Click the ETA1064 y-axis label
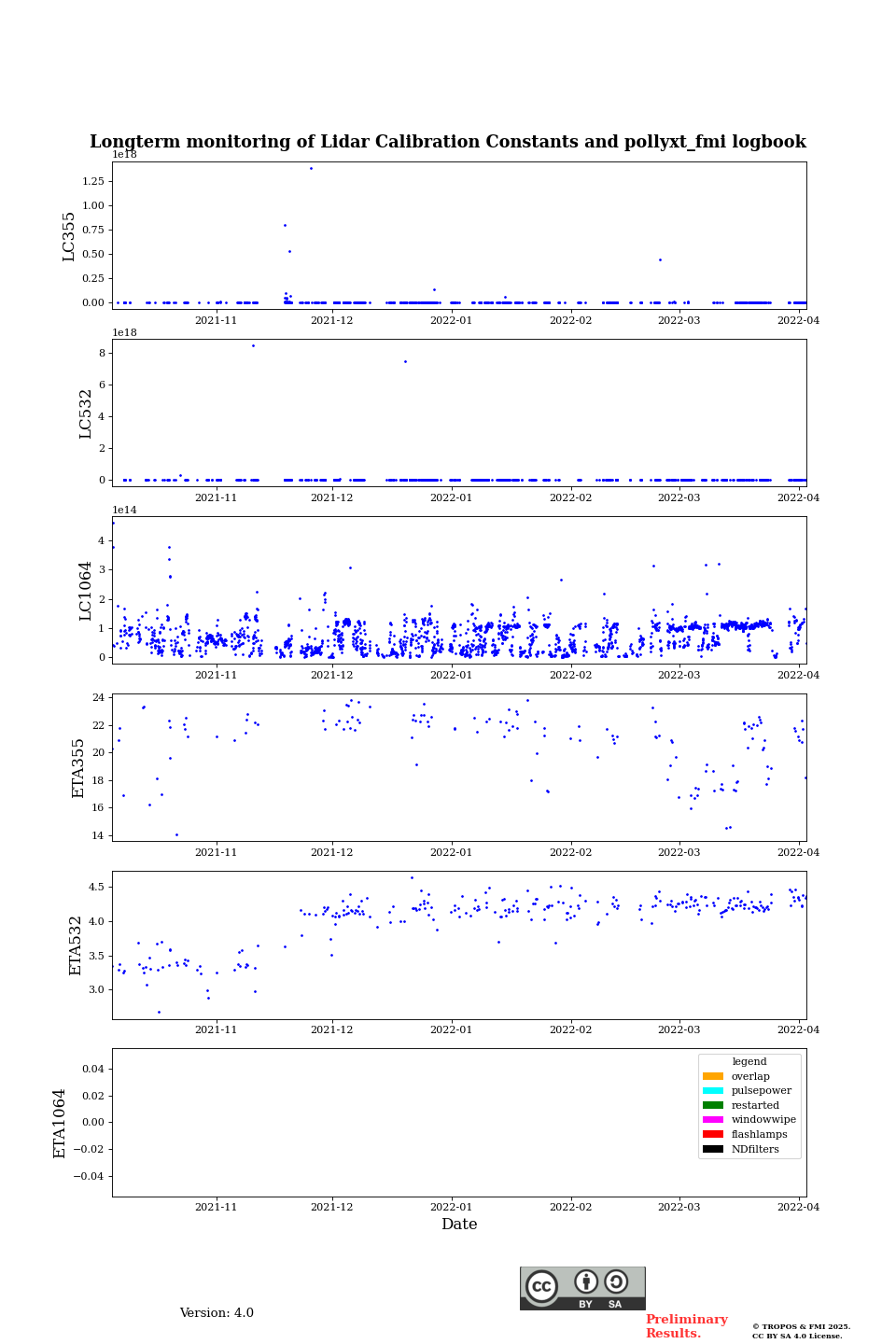Screen dimensions: 896x1344 click(60, 1123)
